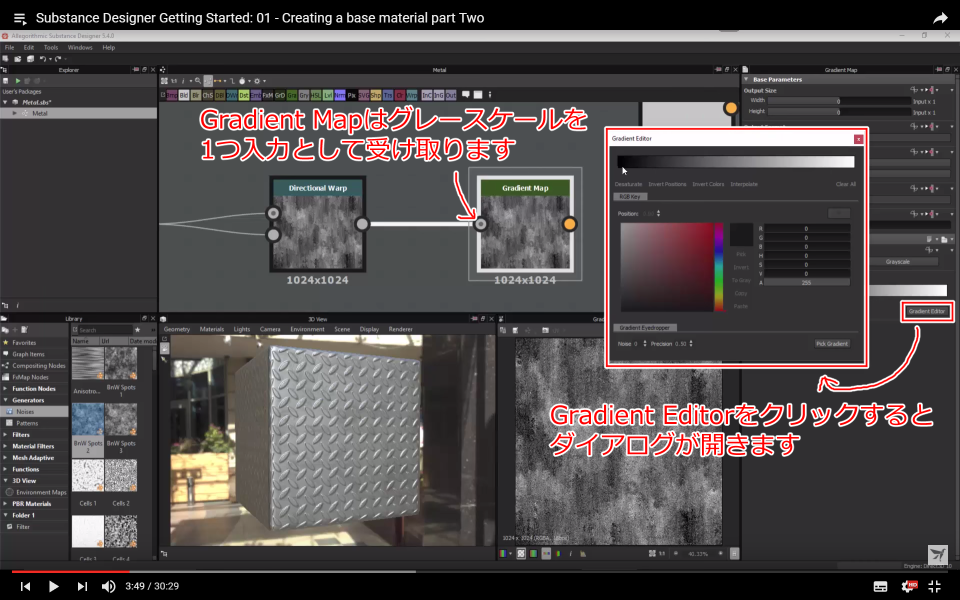Viewport: 960px width, 600px height.
Task: Play the YouTube video
Action: [53, 586]
